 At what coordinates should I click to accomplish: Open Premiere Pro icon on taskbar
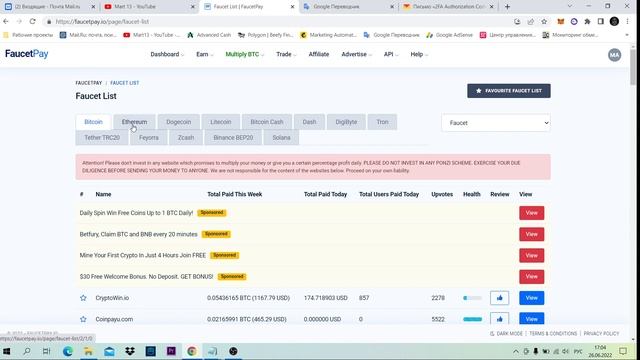point(171,351)
